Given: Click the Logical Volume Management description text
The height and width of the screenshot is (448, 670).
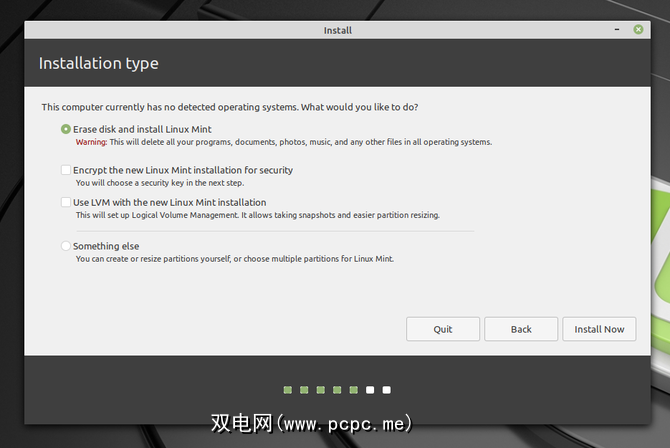Looking at the screenshot, I should 257,215.
